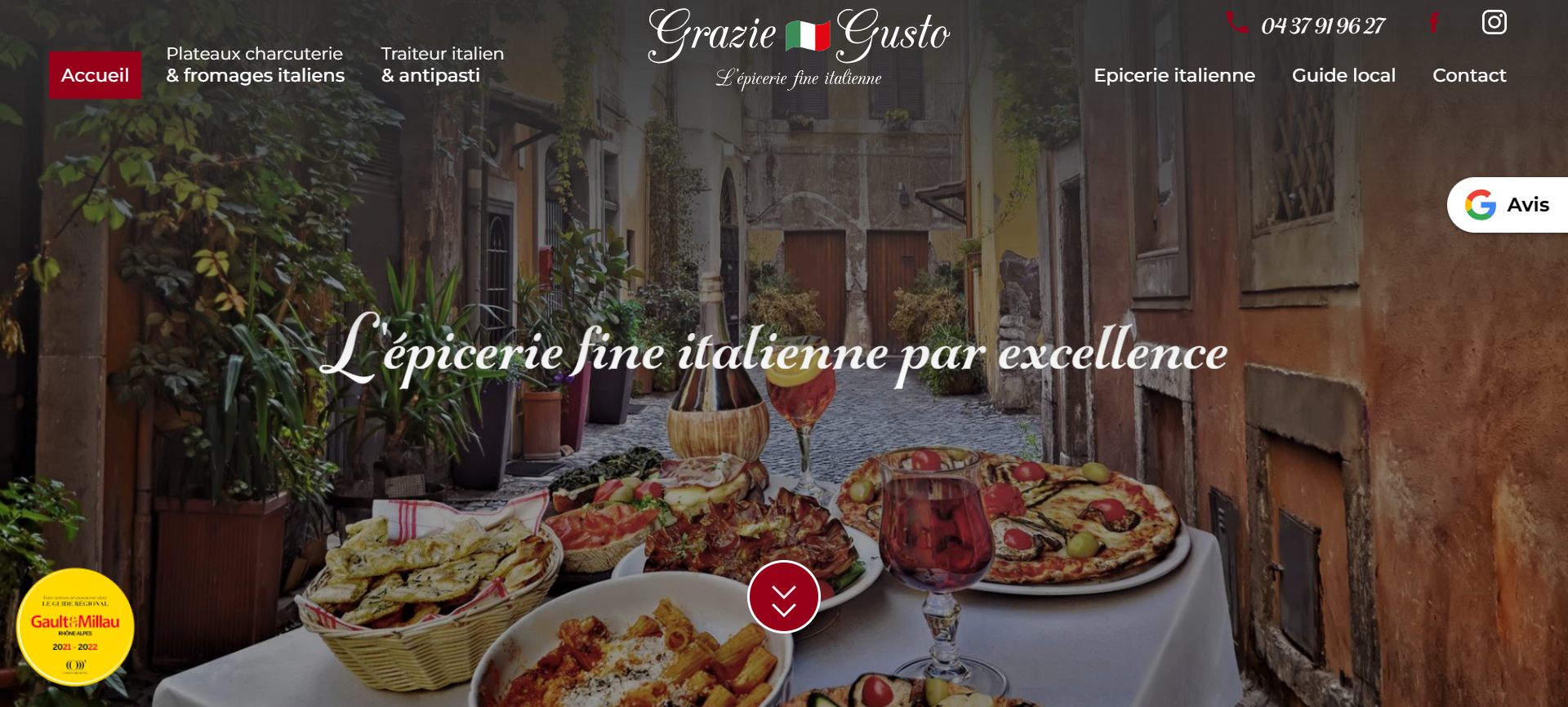Open the Grazie Gusto logo link

(799, 47)
